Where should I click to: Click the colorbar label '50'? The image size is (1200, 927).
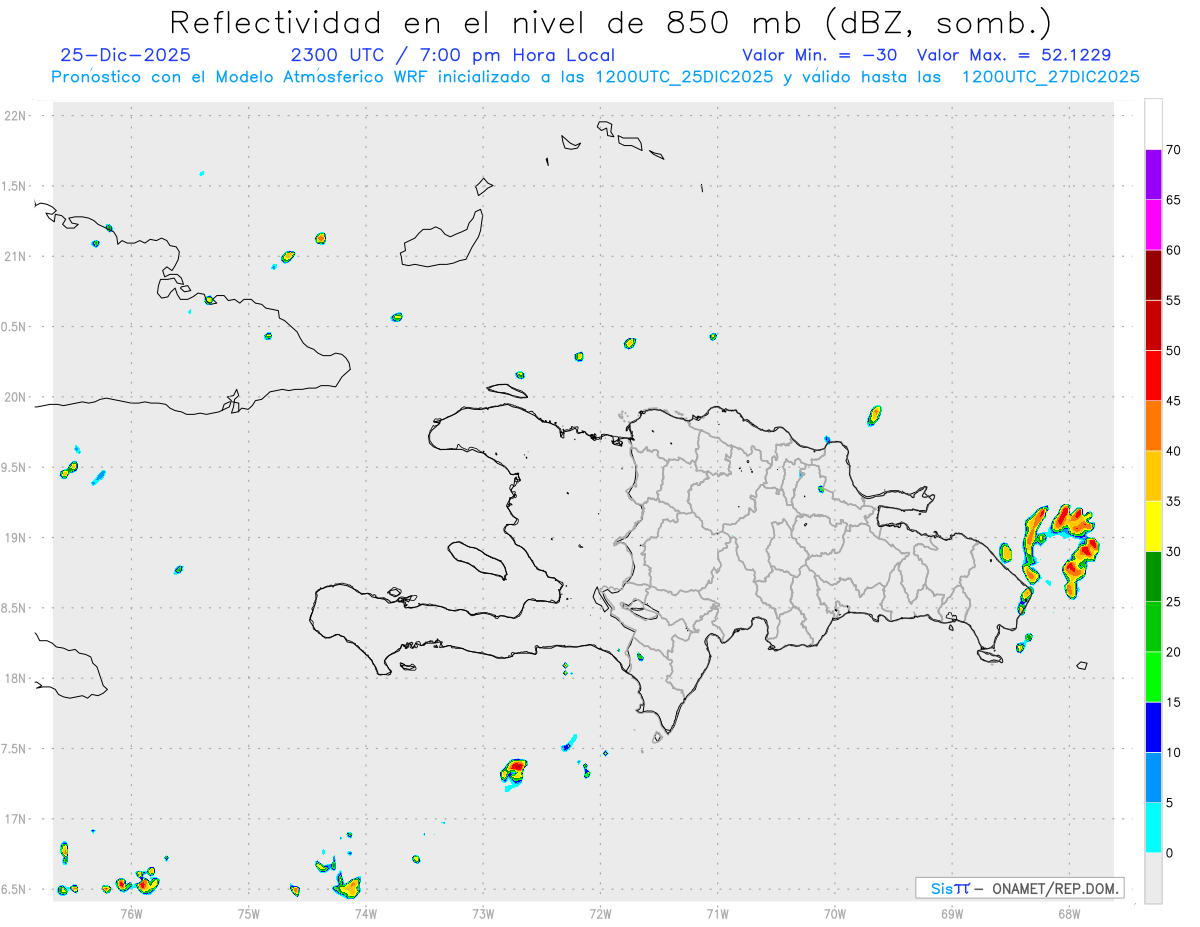[x=1174, y=351]
